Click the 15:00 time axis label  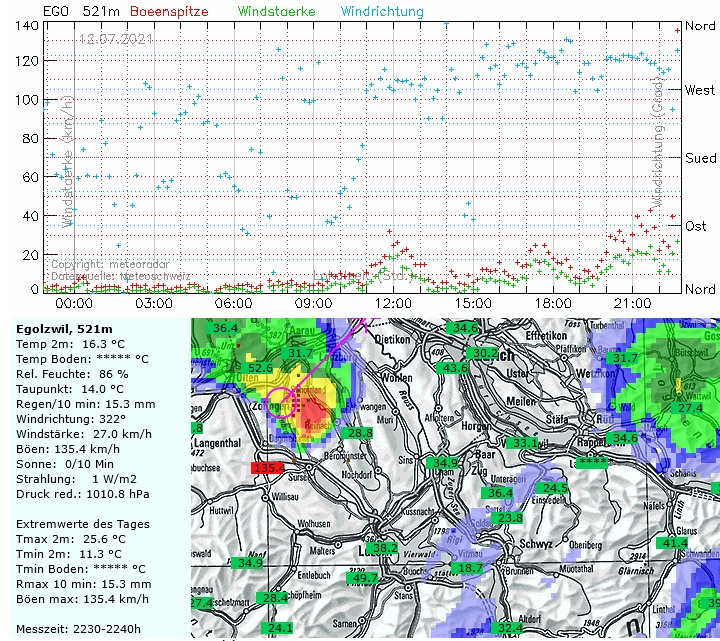473,303
